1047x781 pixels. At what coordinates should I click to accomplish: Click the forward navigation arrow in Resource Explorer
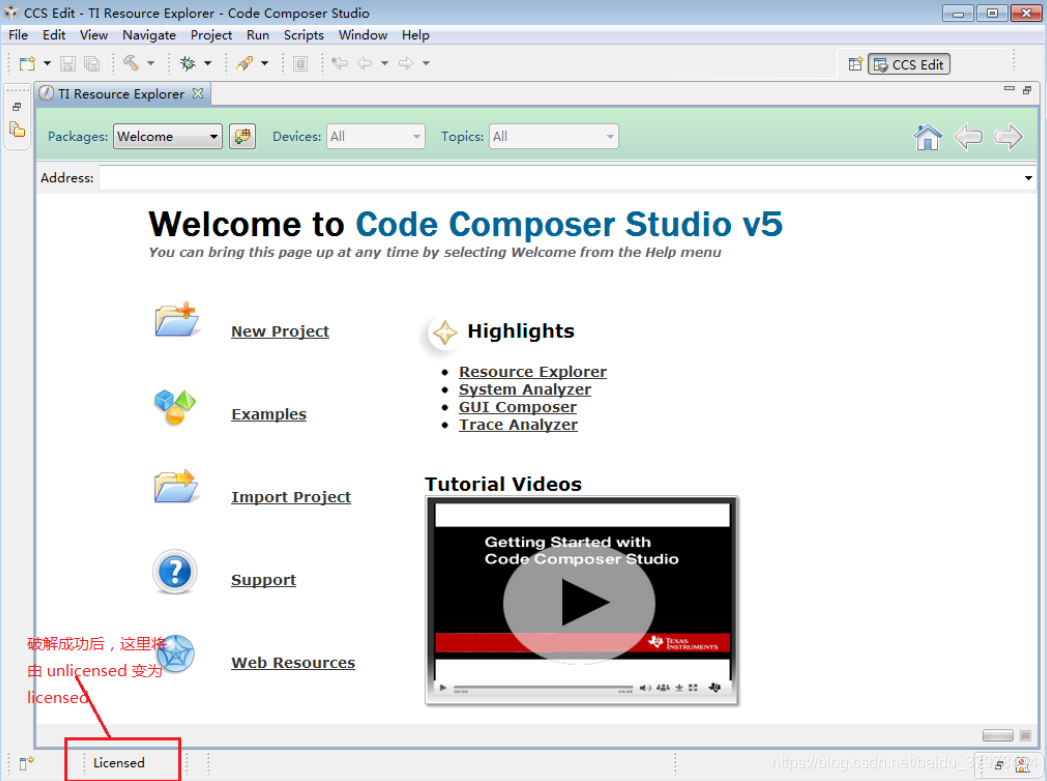tap(1008, 137)
